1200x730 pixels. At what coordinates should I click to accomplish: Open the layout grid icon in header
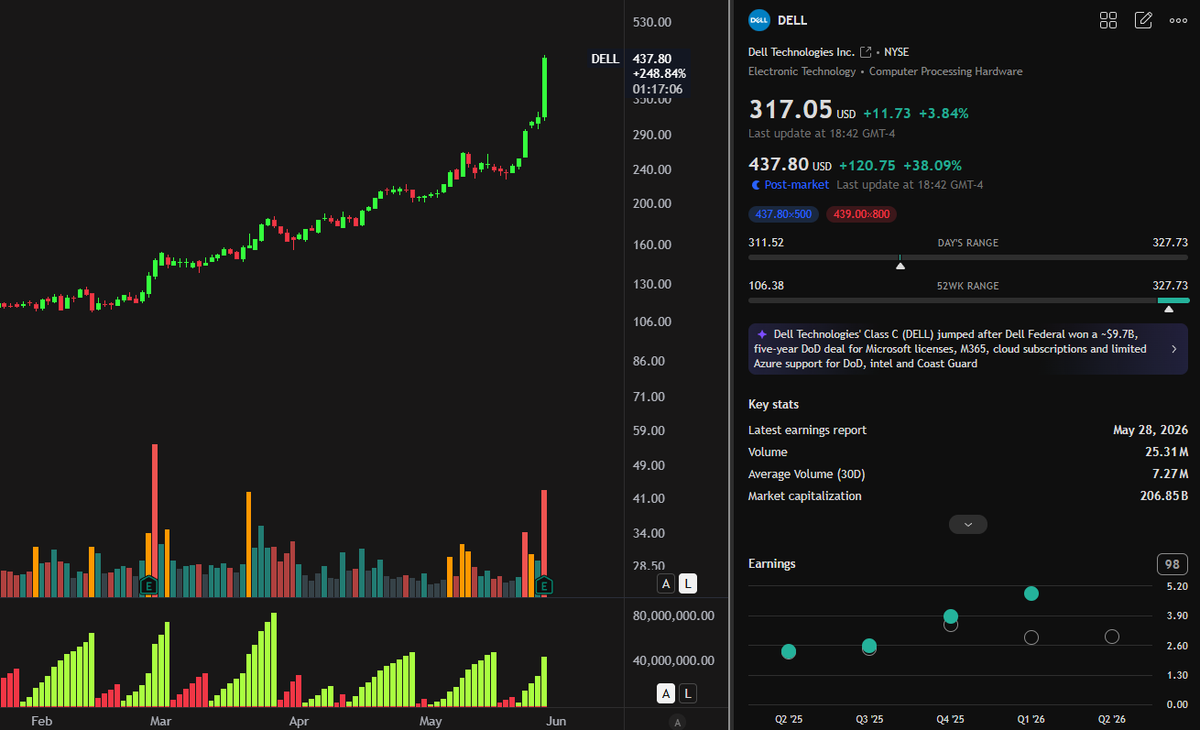[x=1108, y=20]
